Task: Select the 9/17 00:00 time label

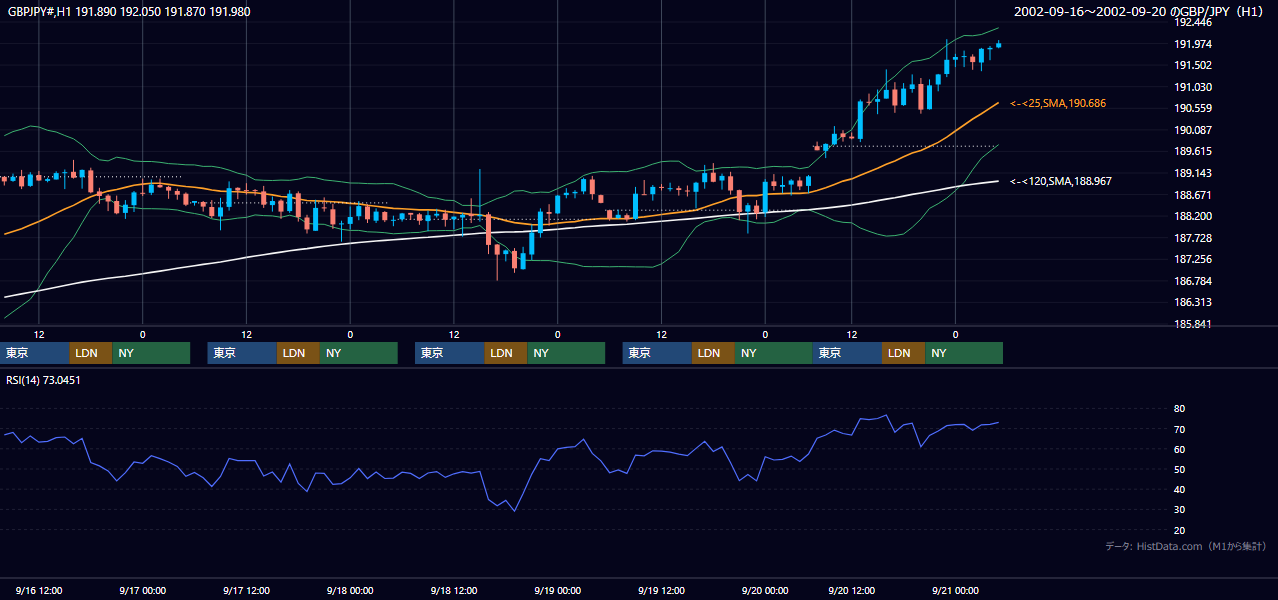Action: click(143, 591)
